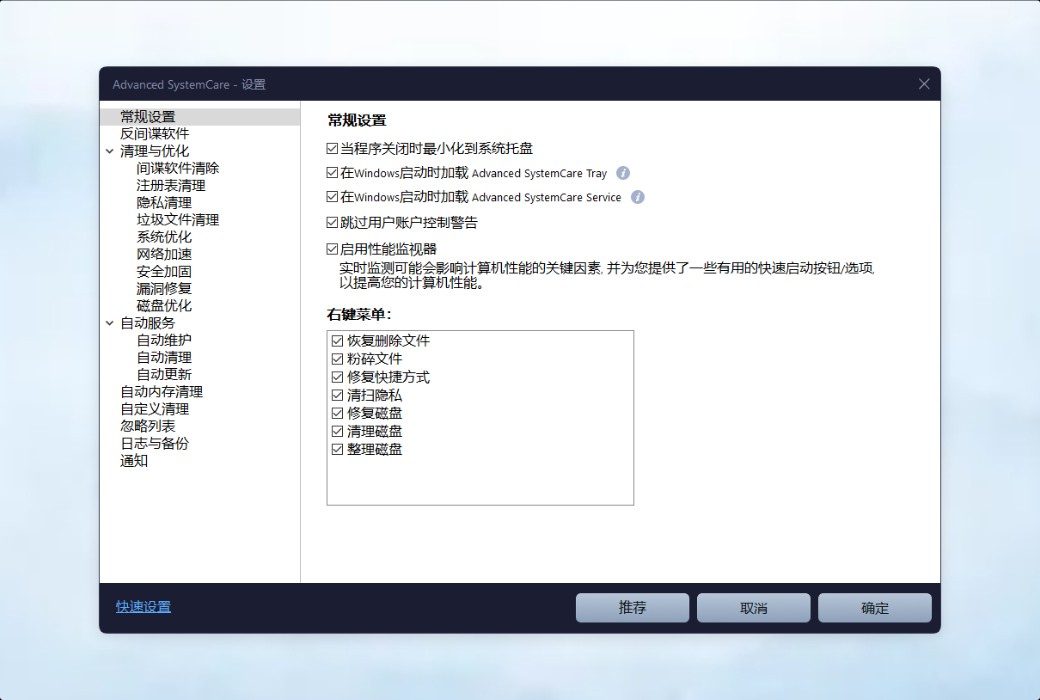Open 自动清理 settings
The image size is (1040, 700).
click(164, 358)
